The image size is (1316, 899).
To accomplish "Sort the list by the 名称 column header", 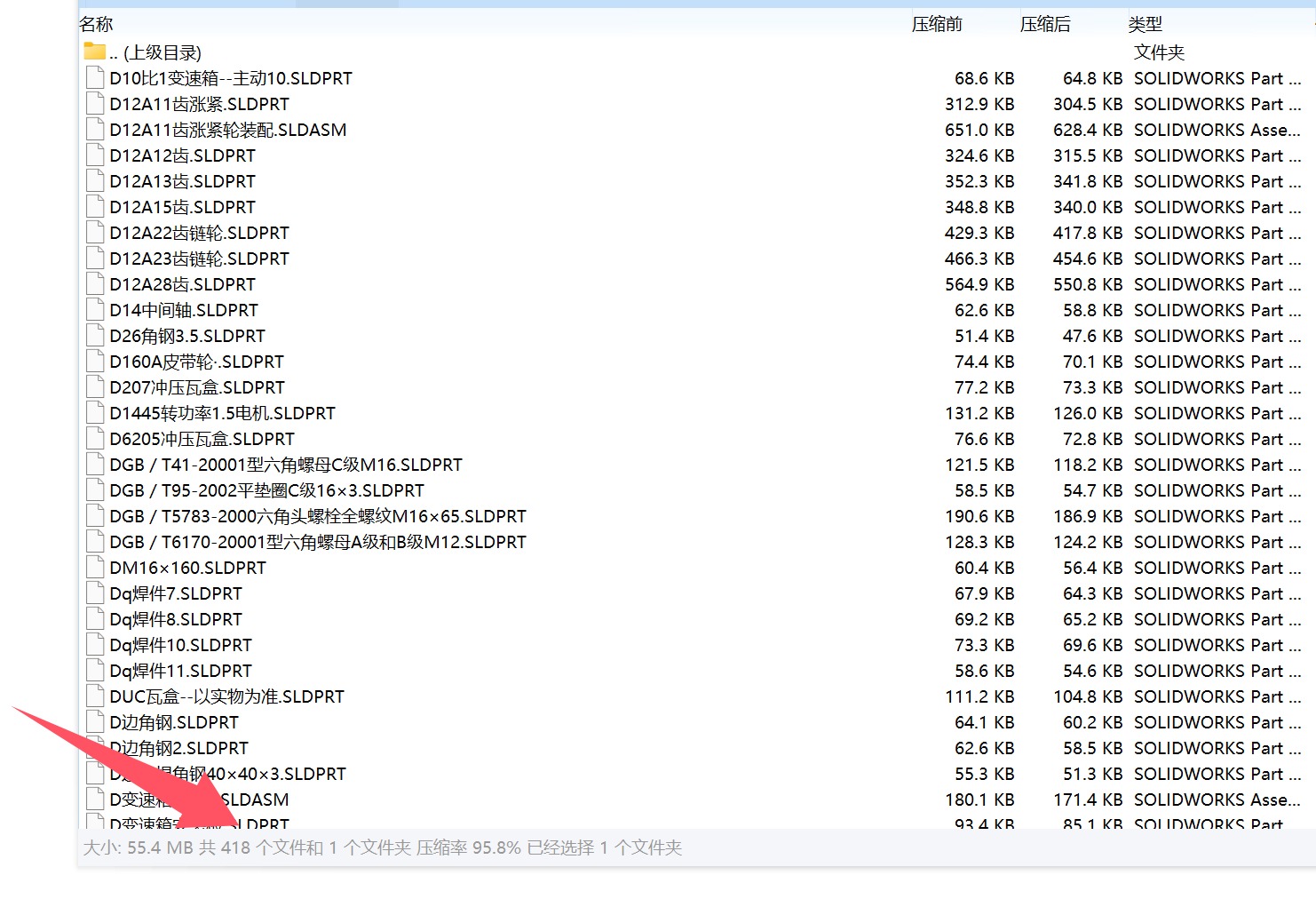I will (x=97, y=24).
